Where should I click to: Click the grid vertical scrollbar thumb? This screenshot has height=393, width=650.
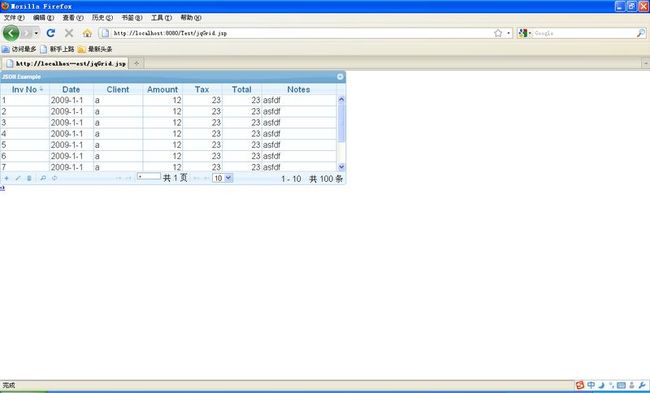click(341, 122)
